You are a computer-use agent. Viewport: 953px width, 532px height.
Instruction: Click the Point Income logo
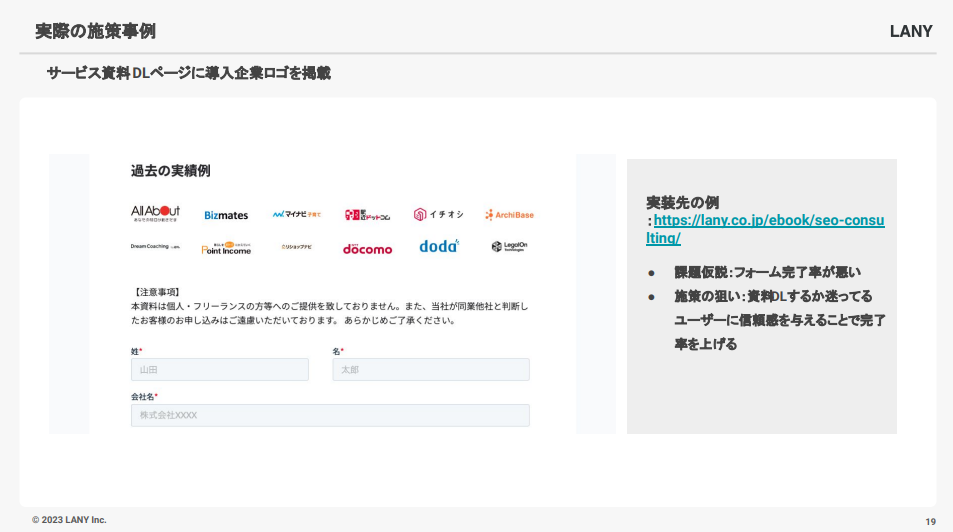(x=226, y=248)
